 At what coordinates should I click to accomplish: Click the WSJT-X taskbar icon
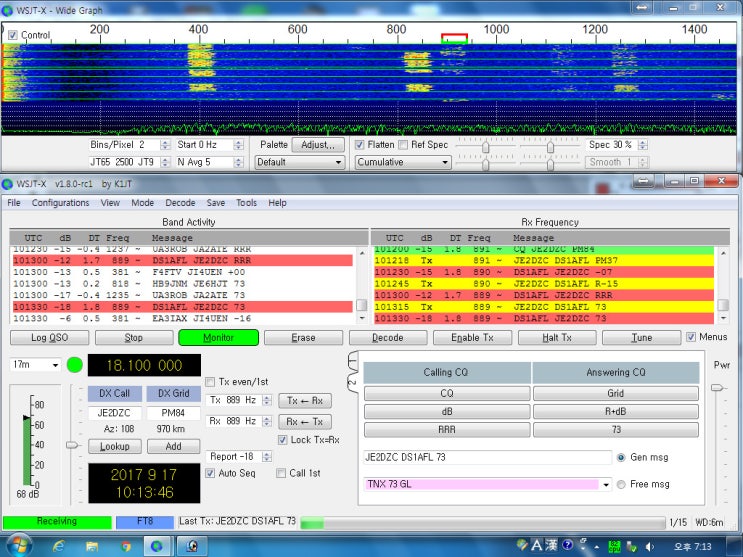pos(157,546)
